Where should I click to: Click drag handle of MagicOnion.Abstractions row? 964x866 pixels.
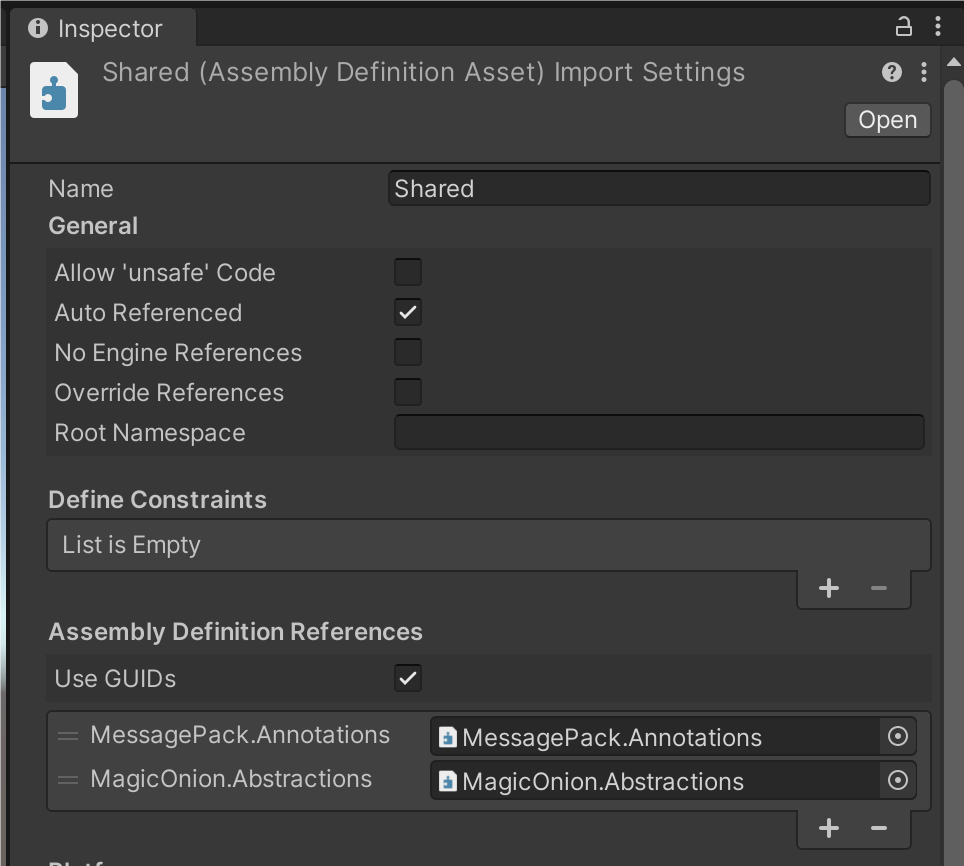click(68, 780)
